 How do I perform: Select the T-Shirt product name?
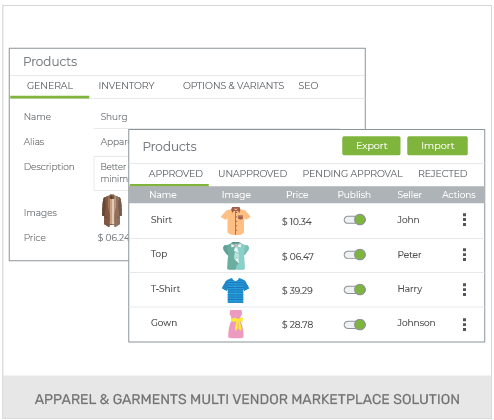click(x=165, y=289)
